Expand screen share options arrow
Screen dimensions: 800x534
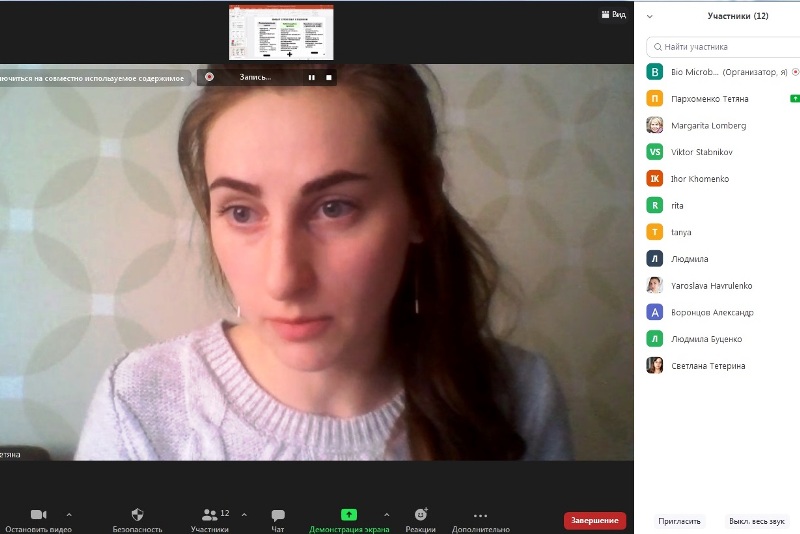tap(387, 515)
